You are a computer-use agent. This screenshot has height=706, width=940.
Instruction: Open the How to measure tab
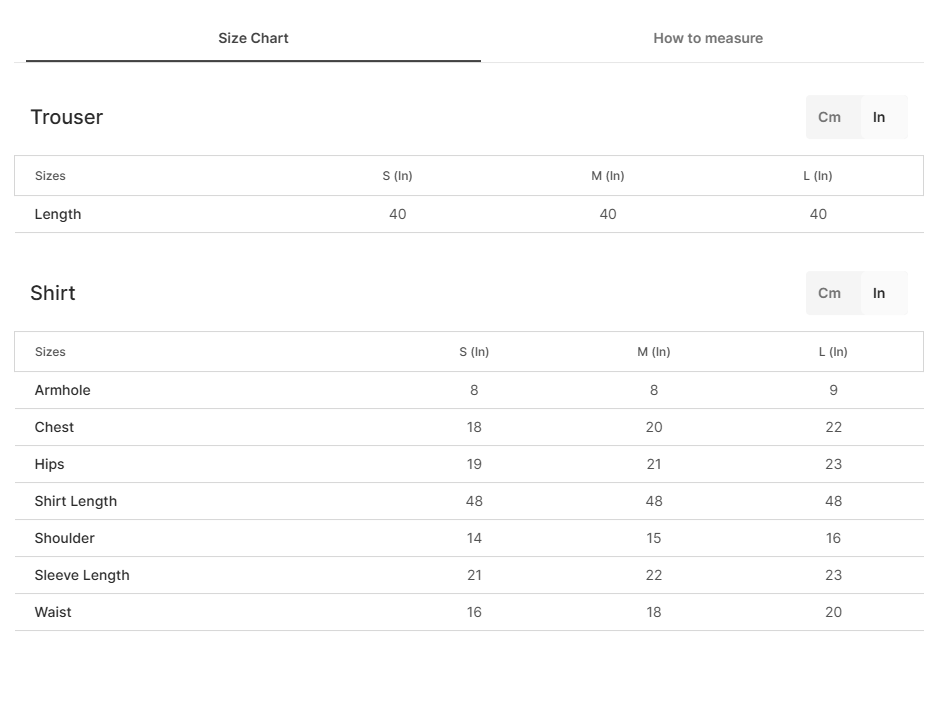point(708,38)
